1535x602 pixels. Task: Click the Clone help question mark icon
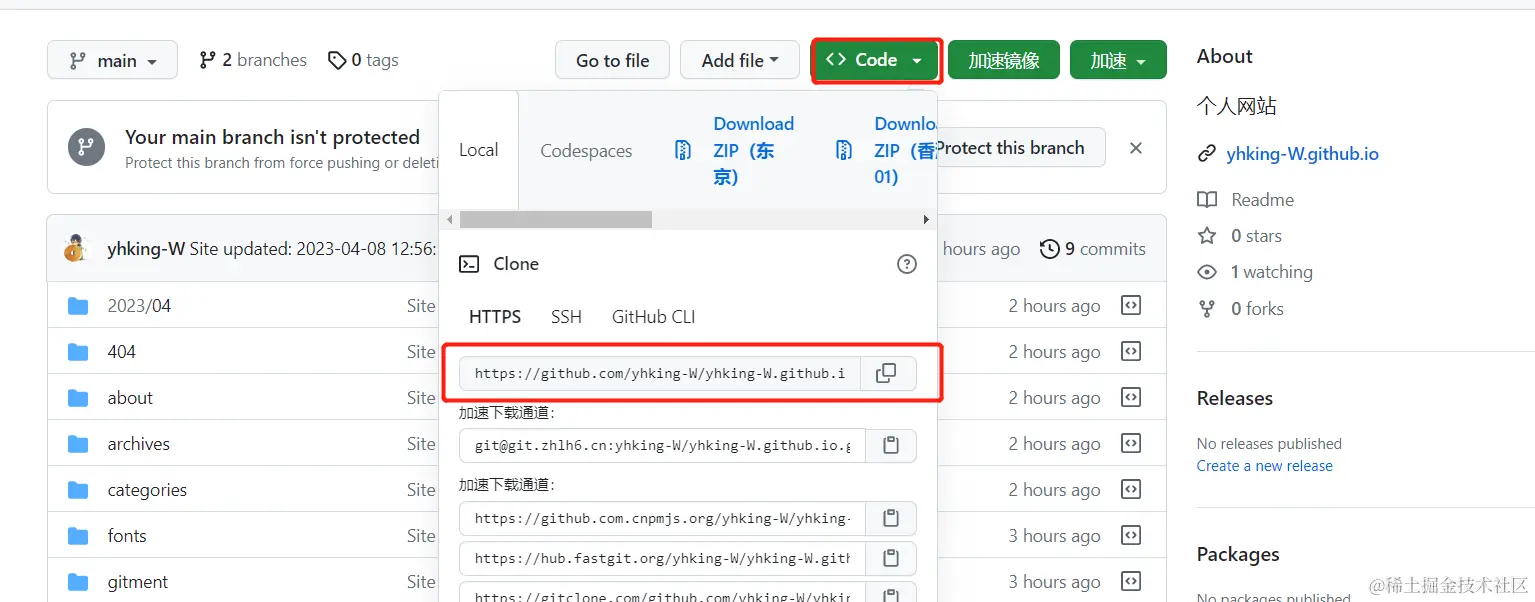[x=906, y=264]
